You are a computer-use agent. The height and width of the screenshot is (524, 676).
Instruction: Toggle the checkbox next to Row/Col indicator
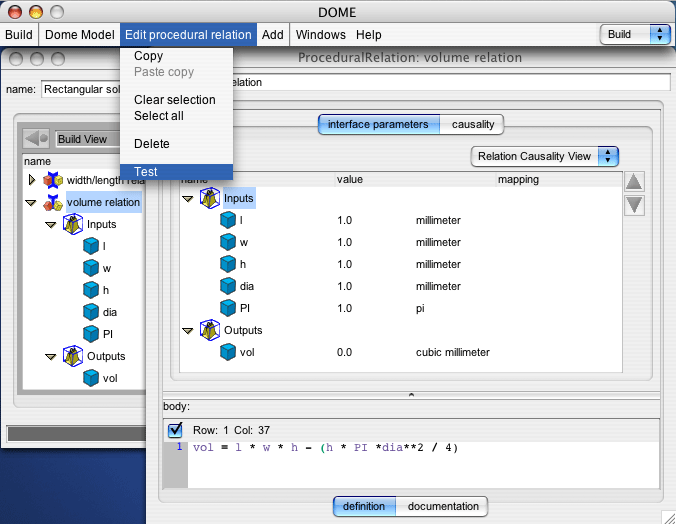[175, 430]
